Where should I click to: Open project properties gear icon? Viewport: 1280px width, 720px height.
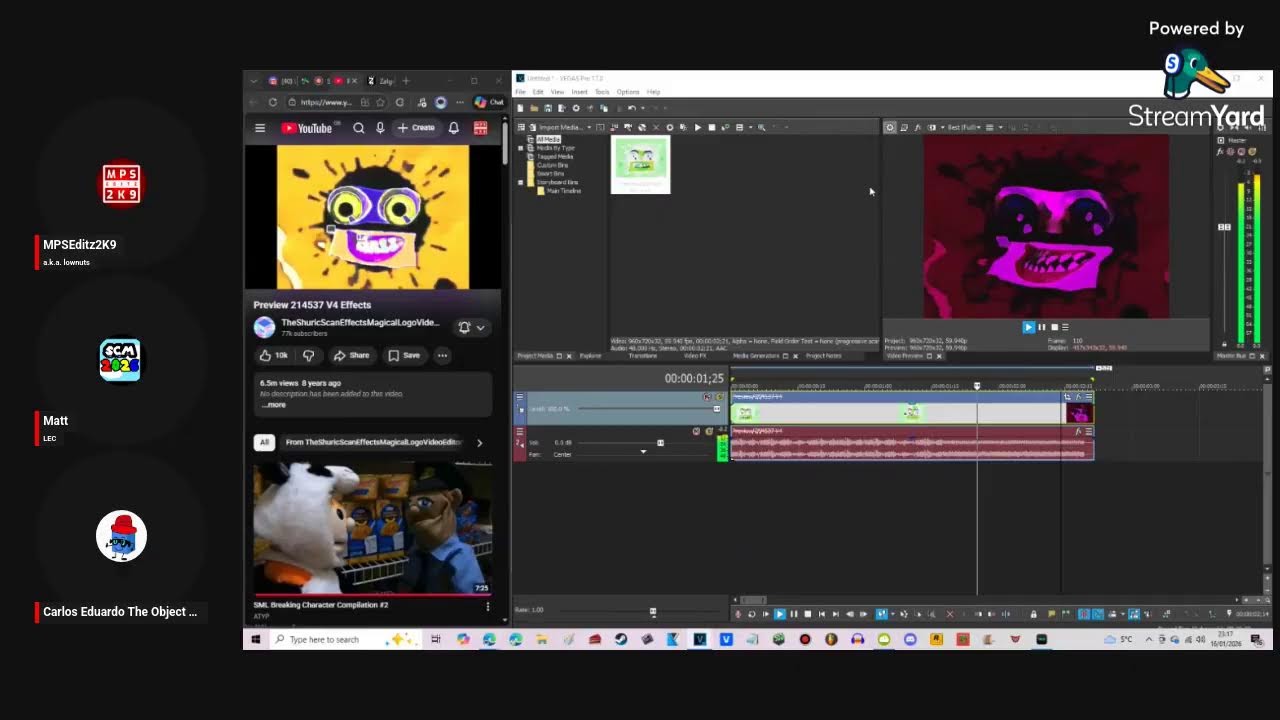[x=576, y=108]
